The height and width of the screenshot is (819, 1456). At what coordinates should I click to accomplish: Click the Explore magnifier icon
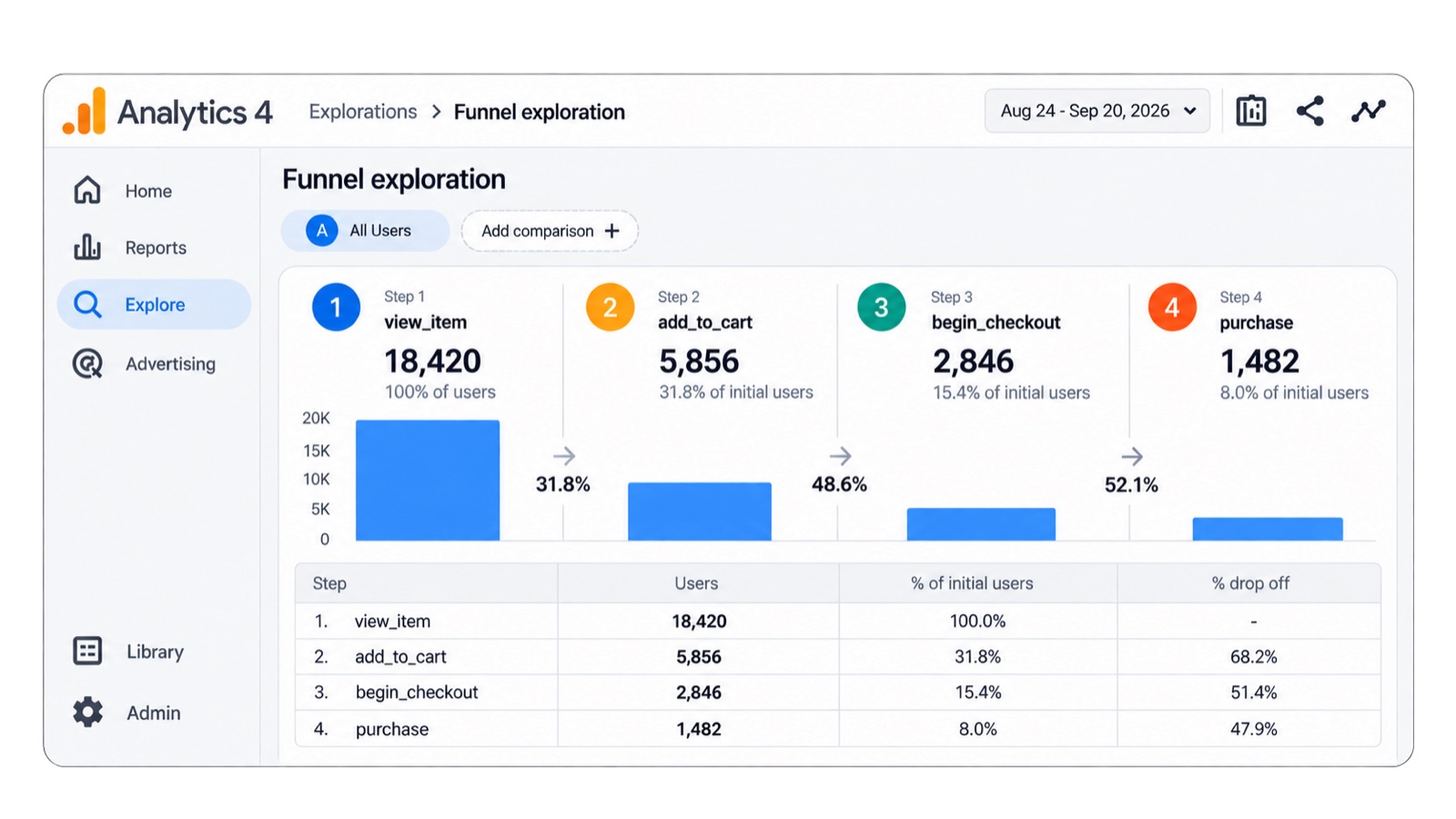tap(87, 304)
